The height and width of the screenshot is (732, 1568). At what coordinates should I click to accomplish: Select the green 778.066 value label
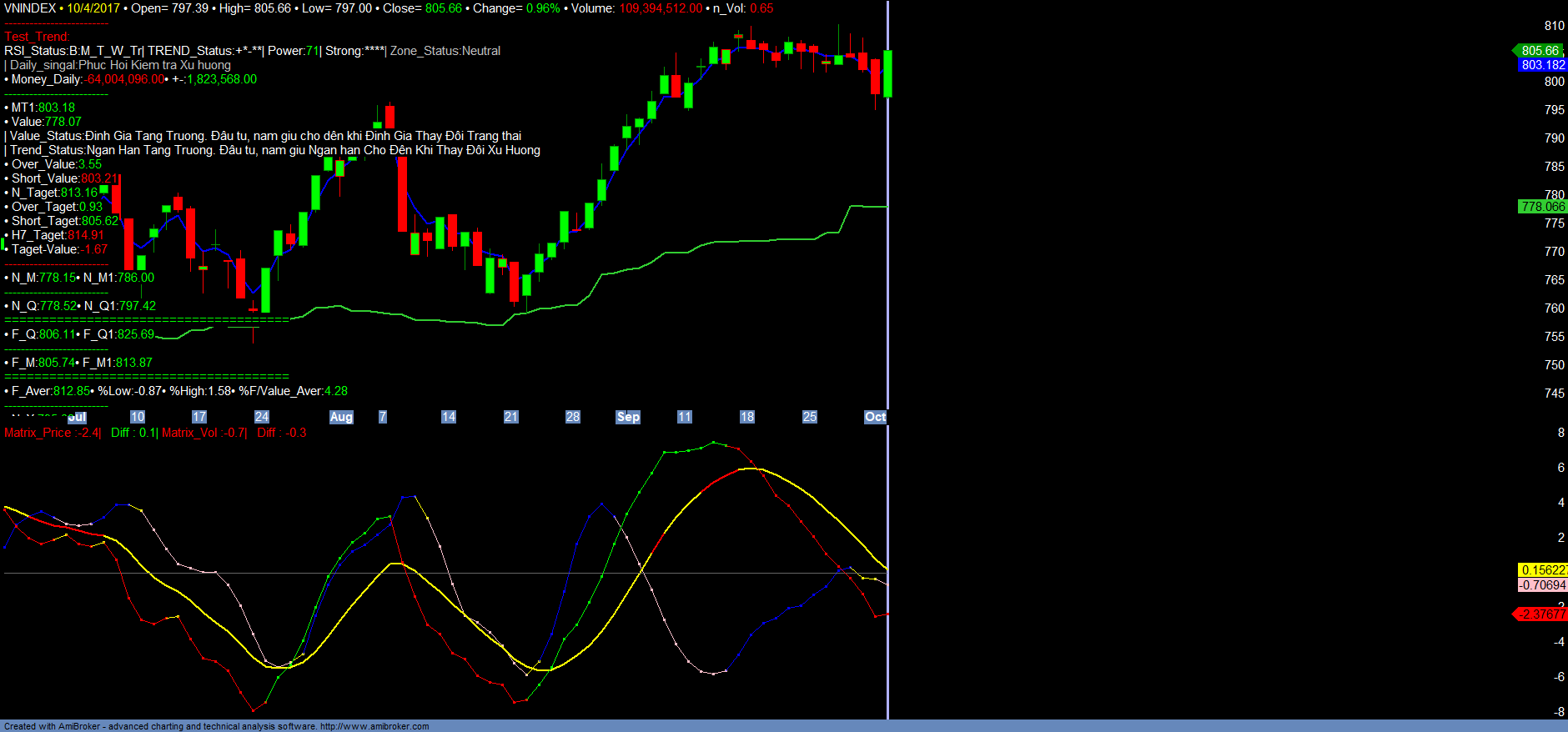[1543, 207]
